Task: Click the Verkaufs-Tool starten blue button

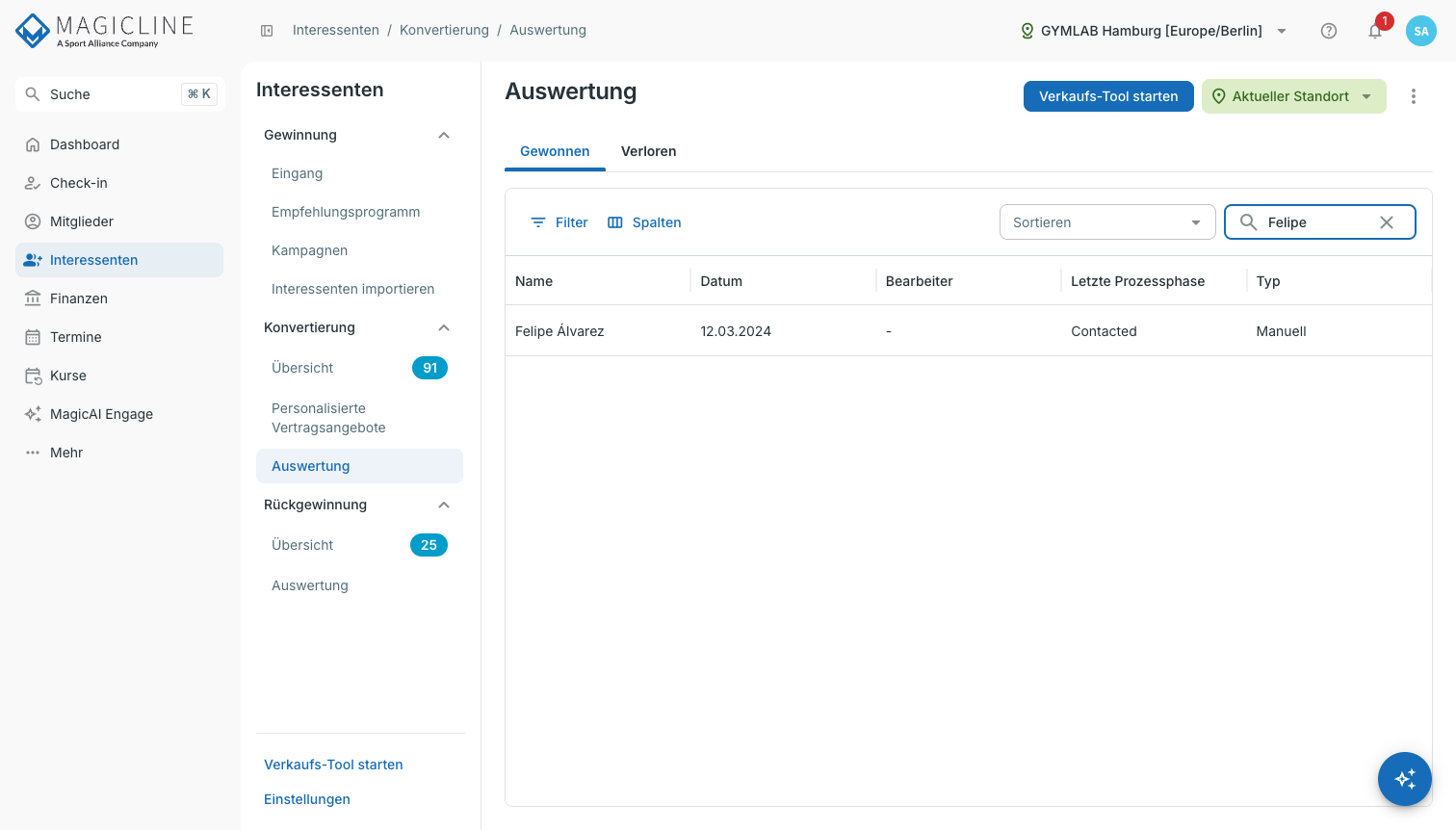Action: [x=1108, y=96]
